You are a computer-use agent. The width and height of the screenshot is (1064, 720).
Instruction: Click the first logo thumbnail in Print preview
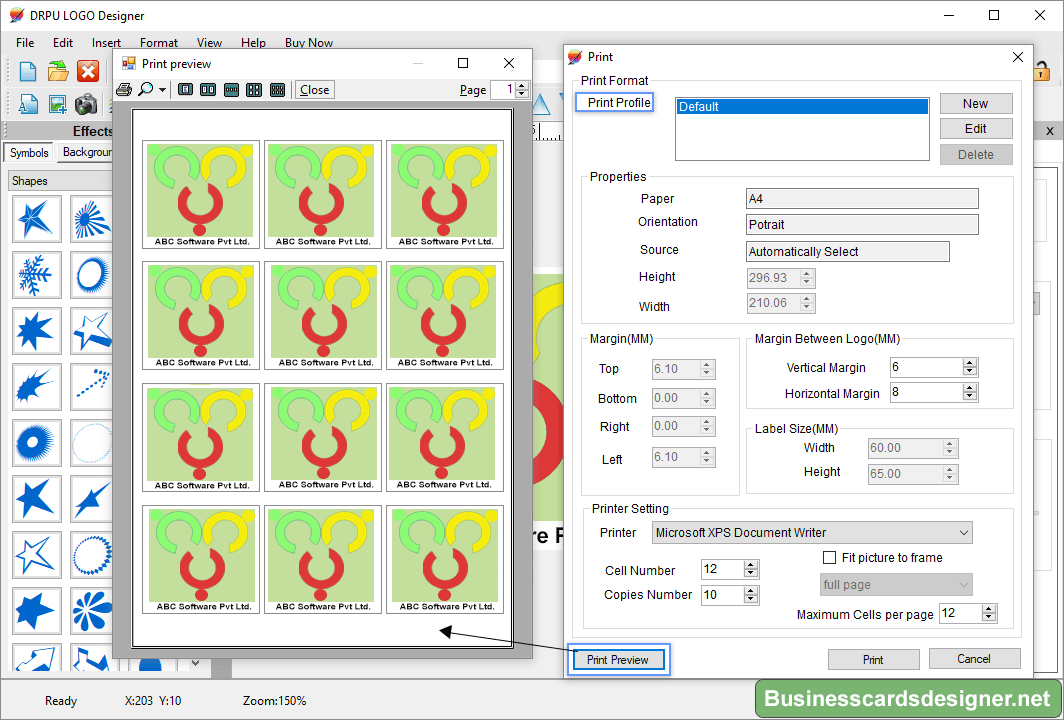pos(201,194)
